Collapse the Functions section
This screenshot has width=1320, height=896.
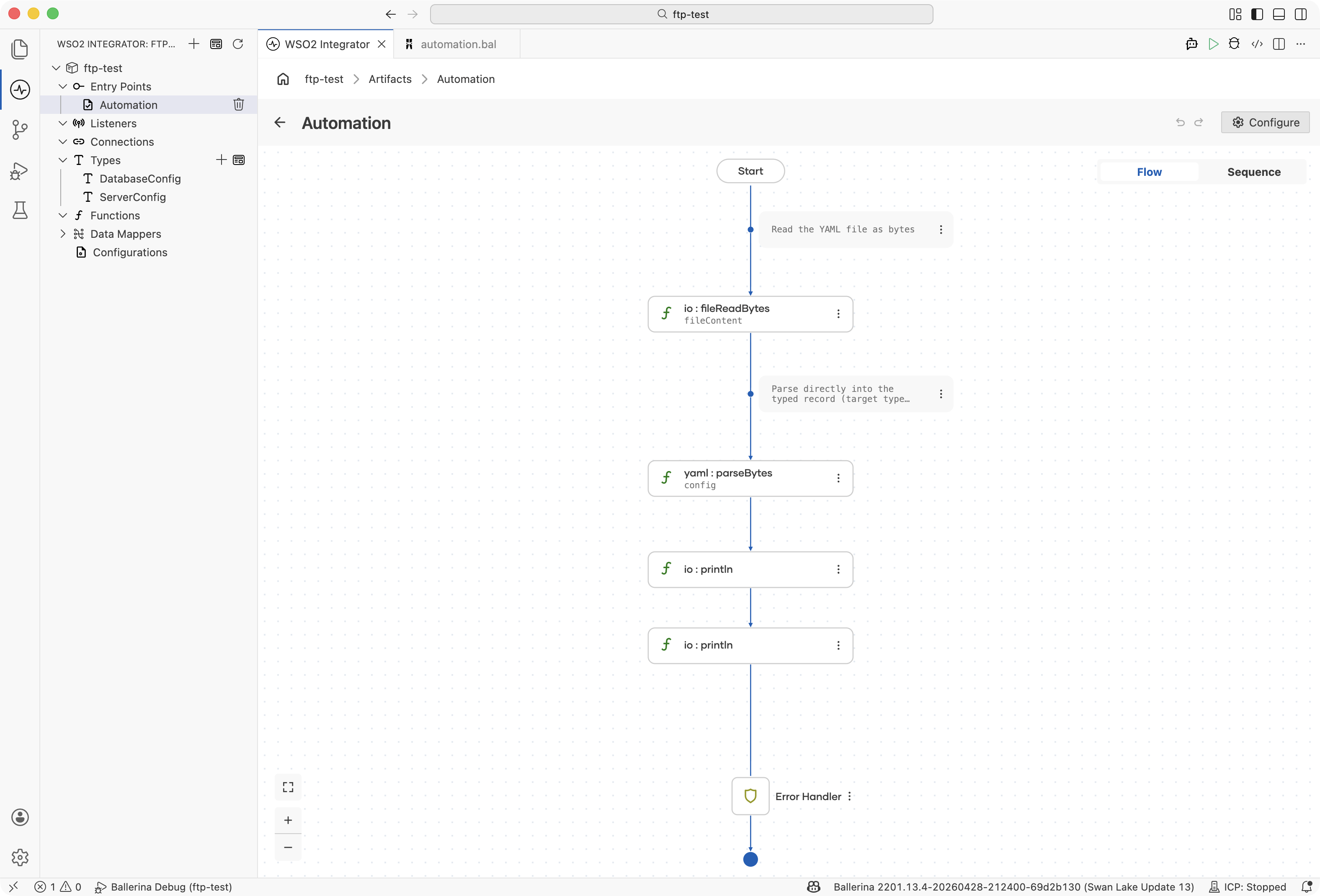tap(63, 216)
